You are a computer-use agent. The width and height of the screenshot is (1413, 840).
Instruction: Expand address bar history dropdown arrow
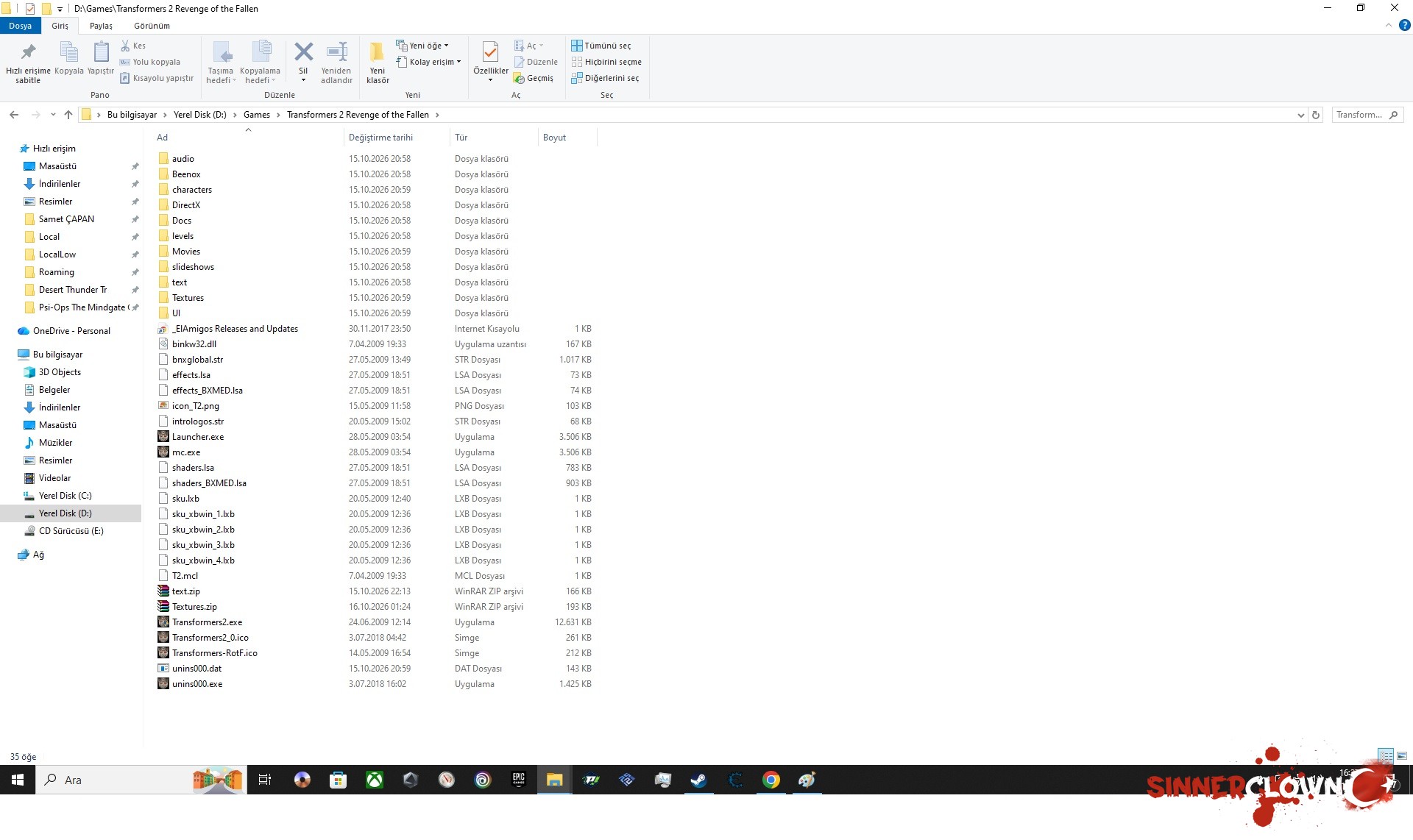1301,115
